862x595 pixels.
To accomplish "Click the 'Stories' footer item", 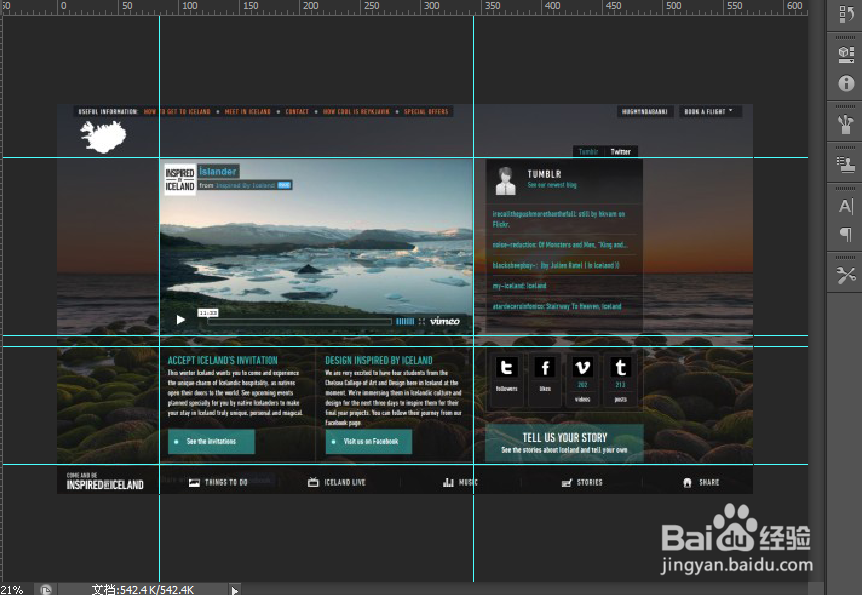I will [582, 482].
